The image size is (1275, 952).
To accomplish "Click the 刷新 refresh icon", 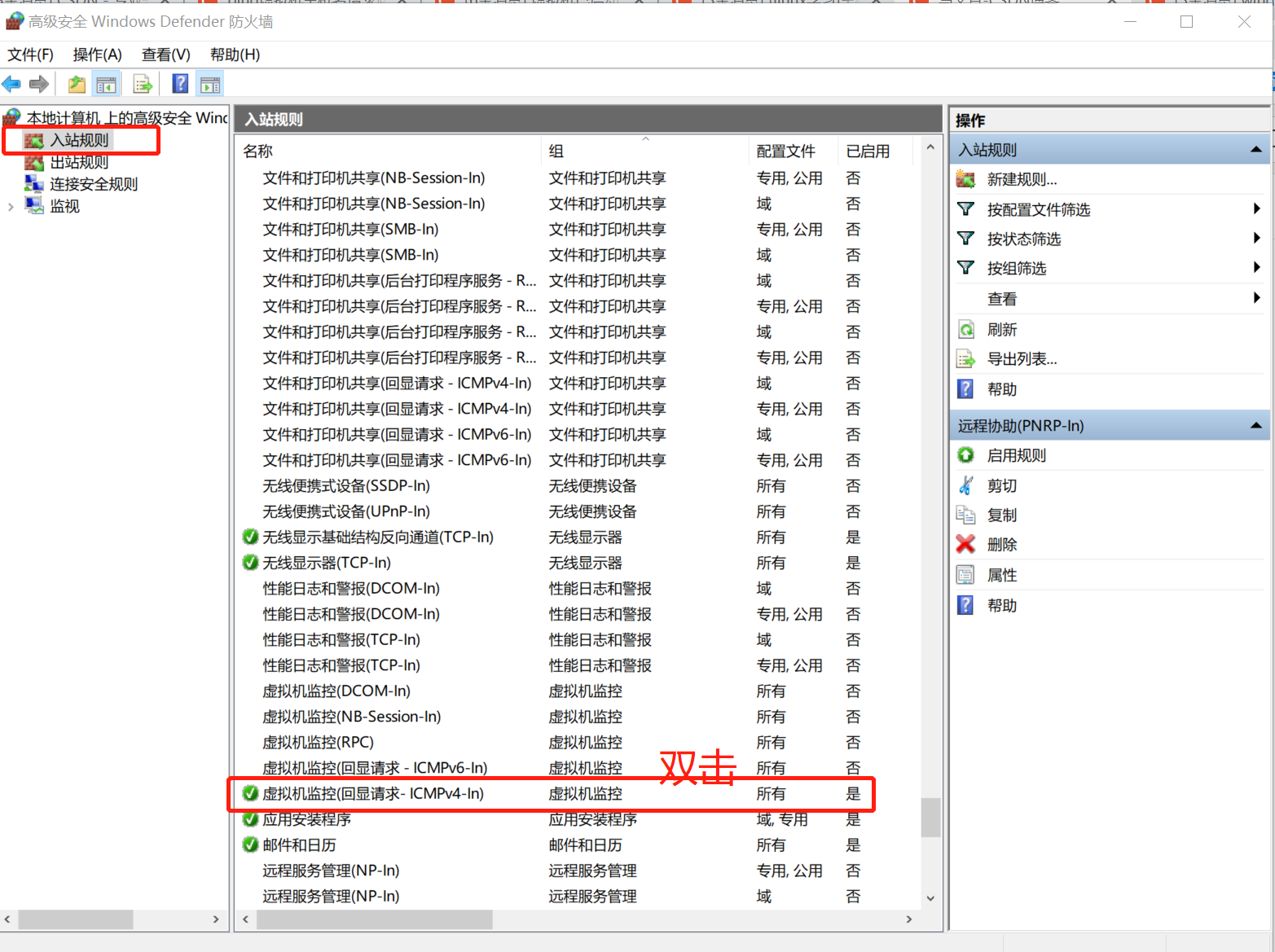I will click(x=965, y=330).
